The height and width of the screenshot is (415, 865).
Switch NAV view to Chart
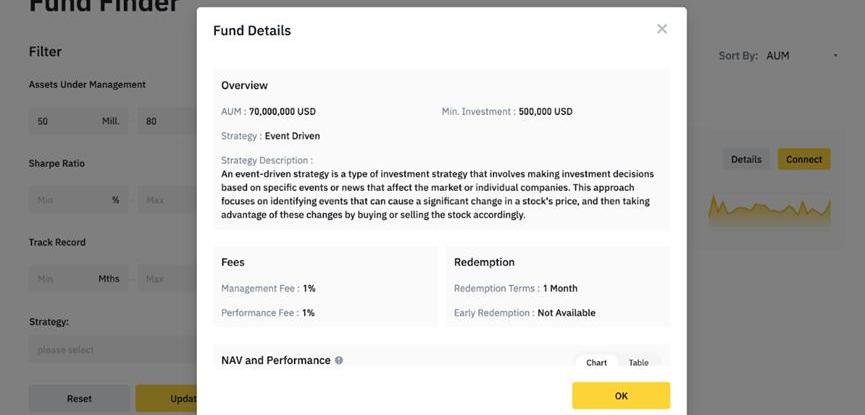[597, 363]
